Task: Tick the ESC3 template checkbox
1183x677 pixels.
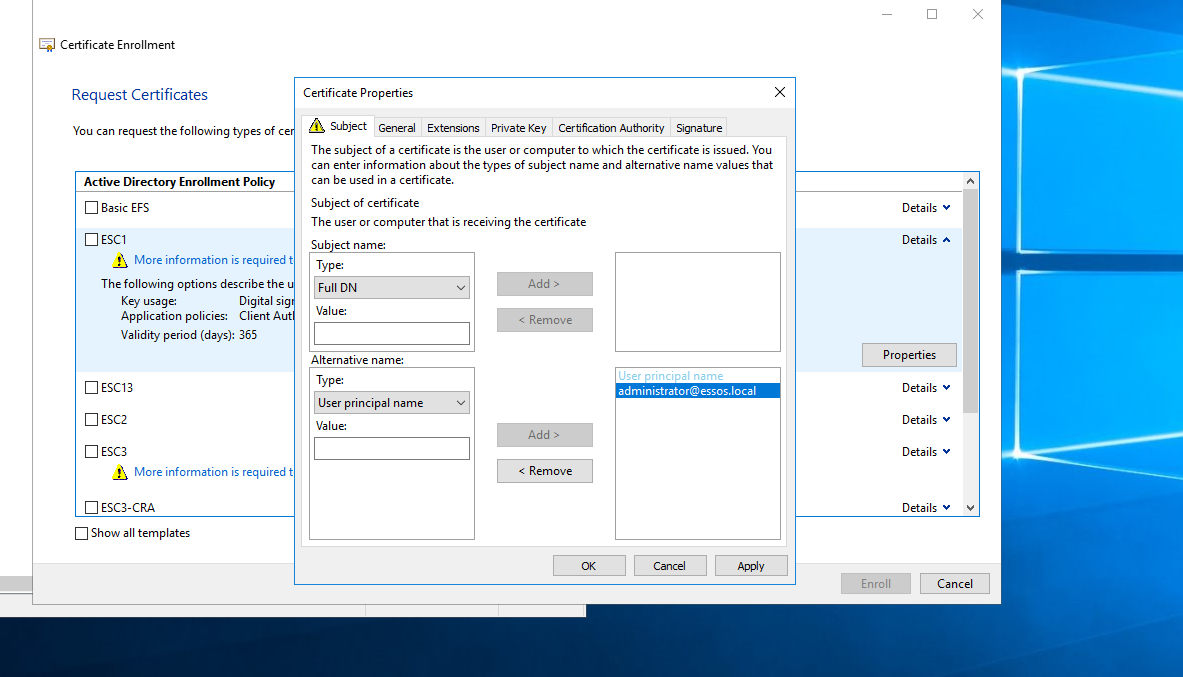Action: click(x=91, y=451)
